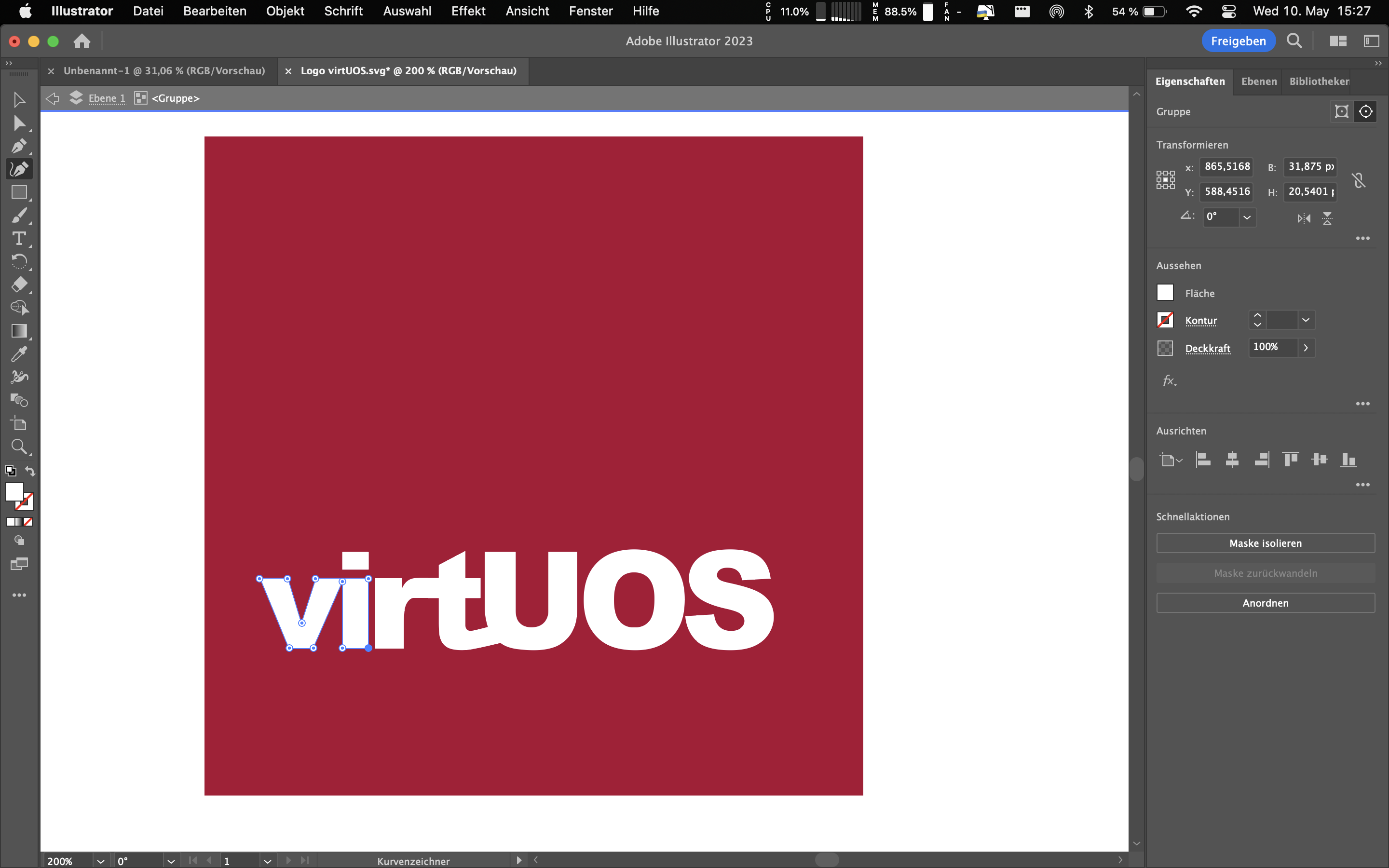This screenshot has height=868, width=1389.
Task: Switch to the Bibliotheken tab
Action: 1319,81
